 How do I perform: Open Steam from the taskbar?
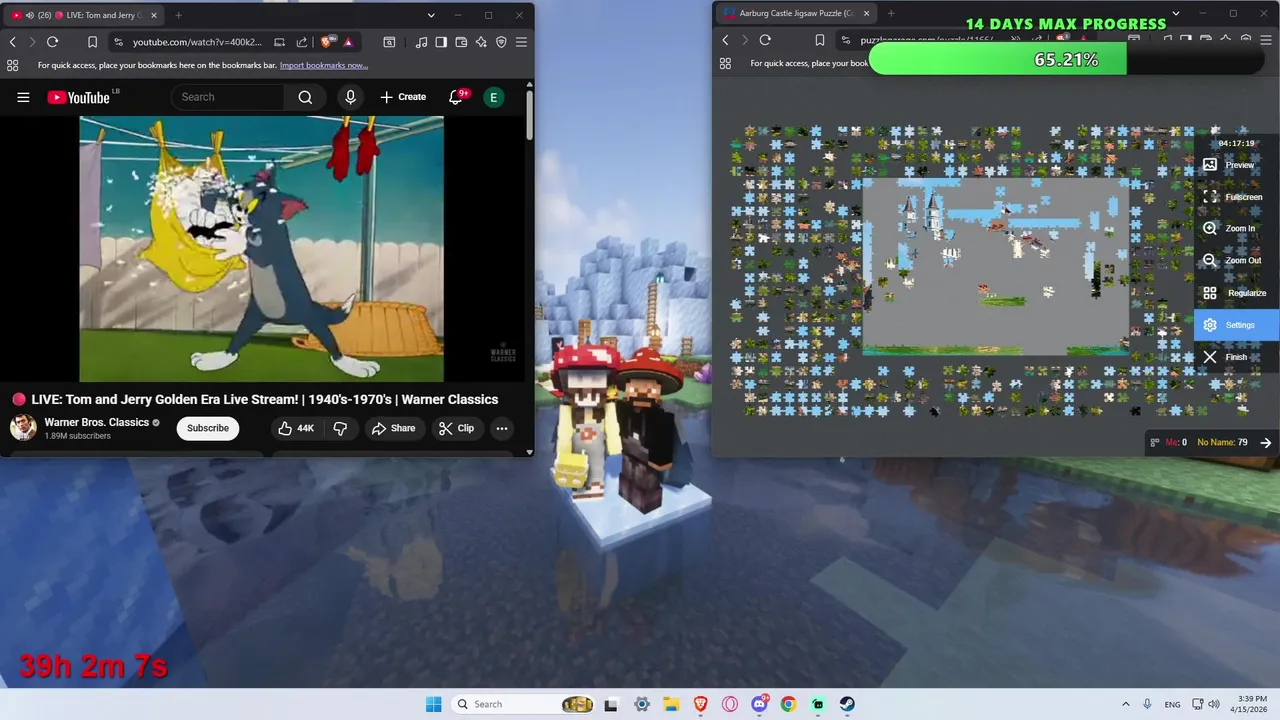pyautogui.click(x=847, y=704)
